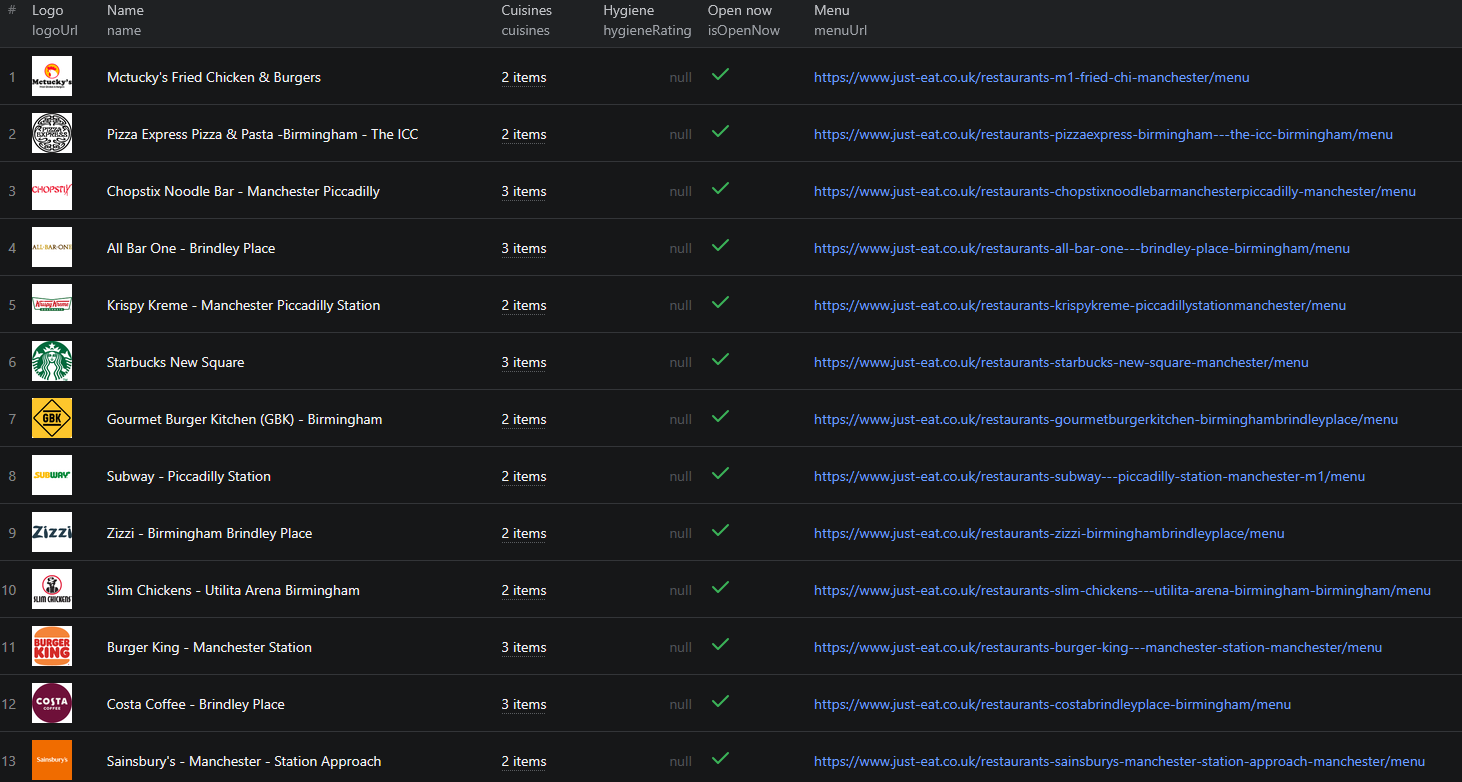This screenshot has height=782, width=1462.
Task: Click the Sainsbury's logo image
Action: tap(52, 760)
